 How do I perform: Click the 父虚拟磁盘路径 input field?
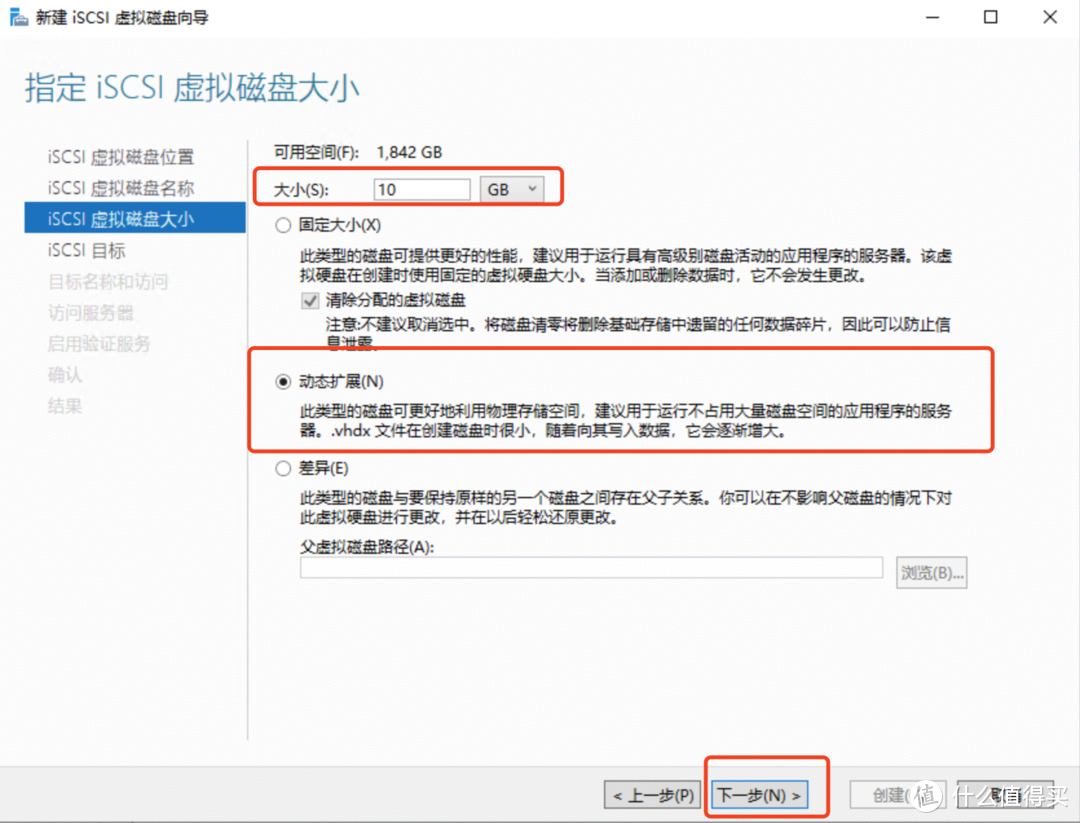point(591,567)
